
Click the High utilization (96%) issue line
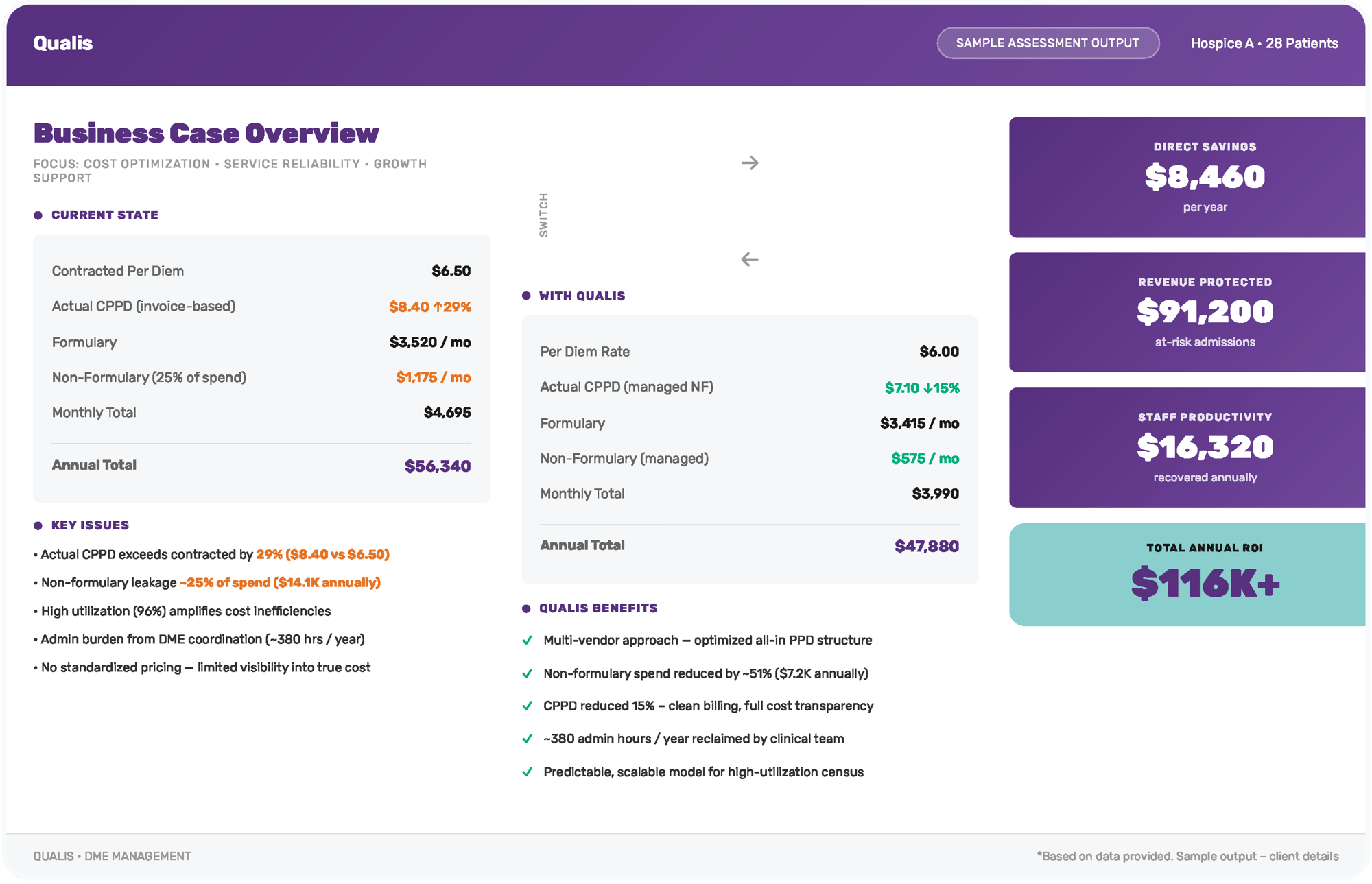182,612
